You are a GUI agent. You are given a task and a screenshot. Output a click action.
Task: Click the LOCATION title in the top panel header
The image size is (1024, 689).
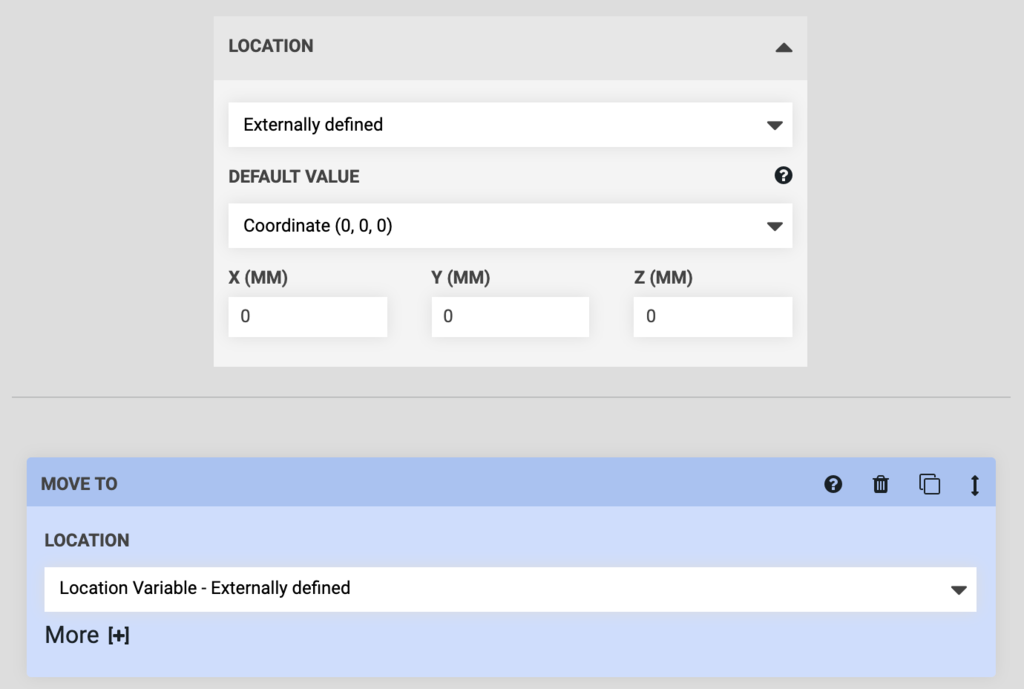(270, 46)
